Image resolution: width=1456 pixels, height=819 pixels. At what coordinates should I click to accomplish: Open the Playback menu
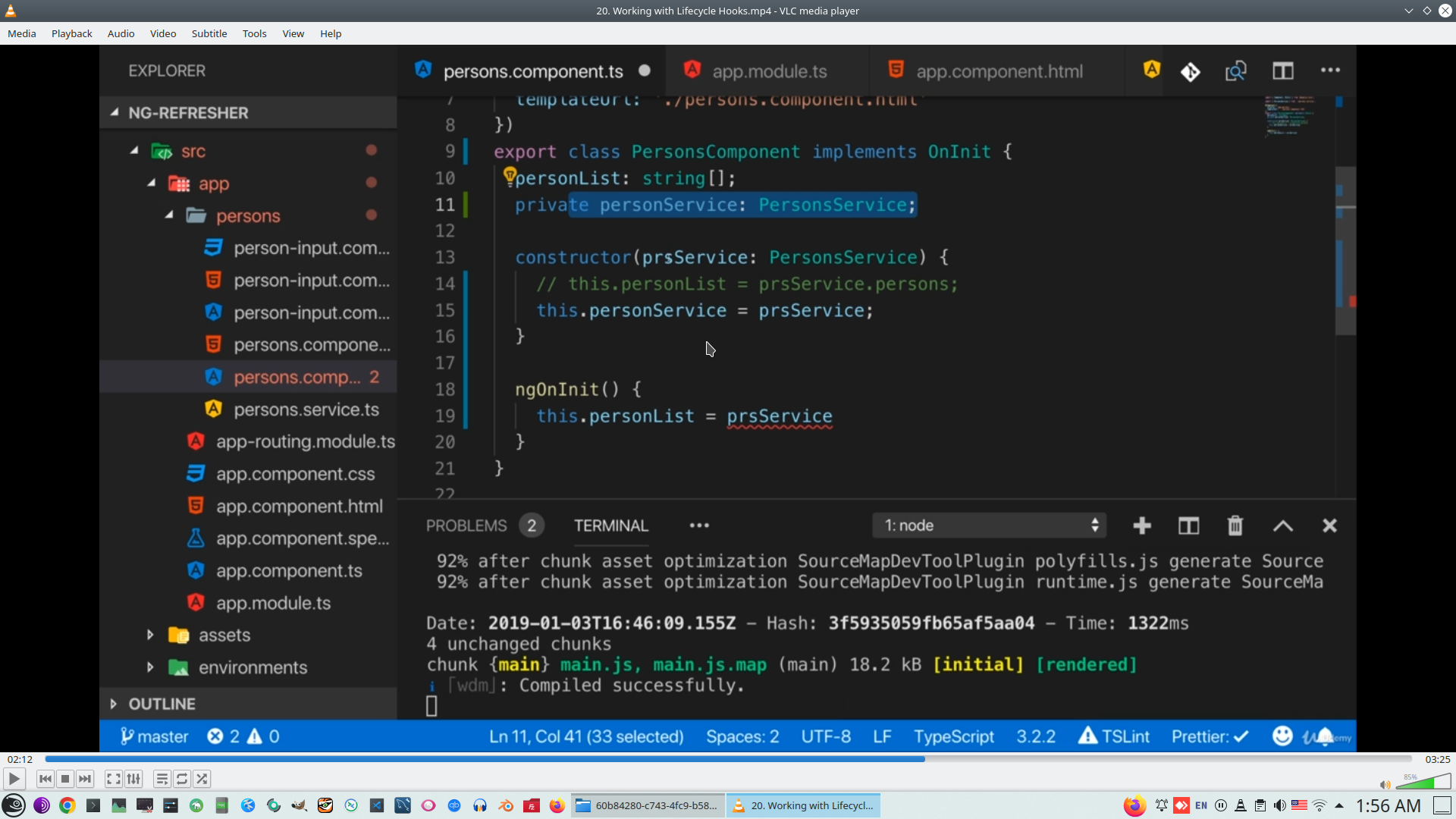pos(71,33)
